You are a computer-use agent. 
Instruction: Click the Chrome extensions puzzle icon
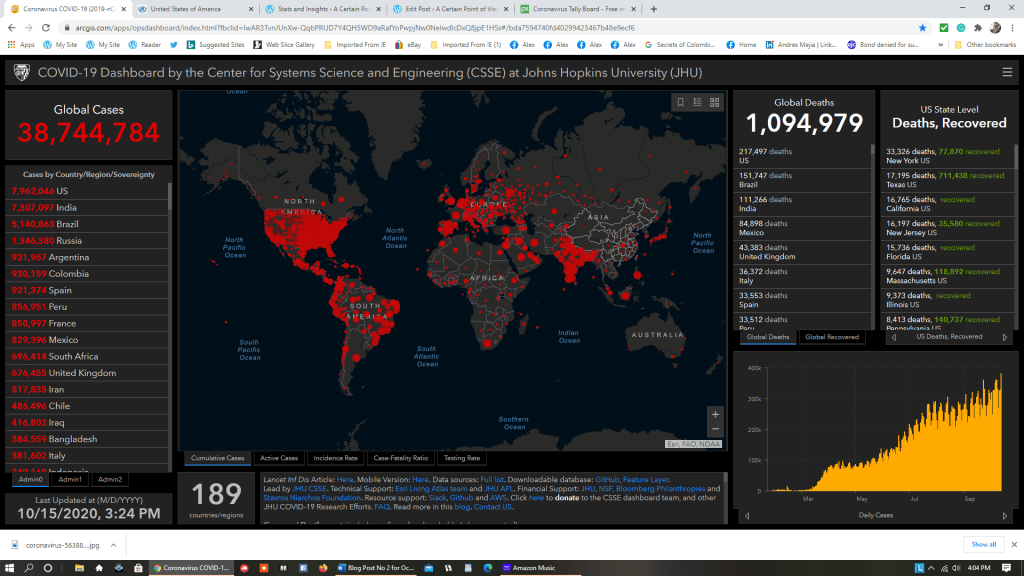[x=977, y=28]
